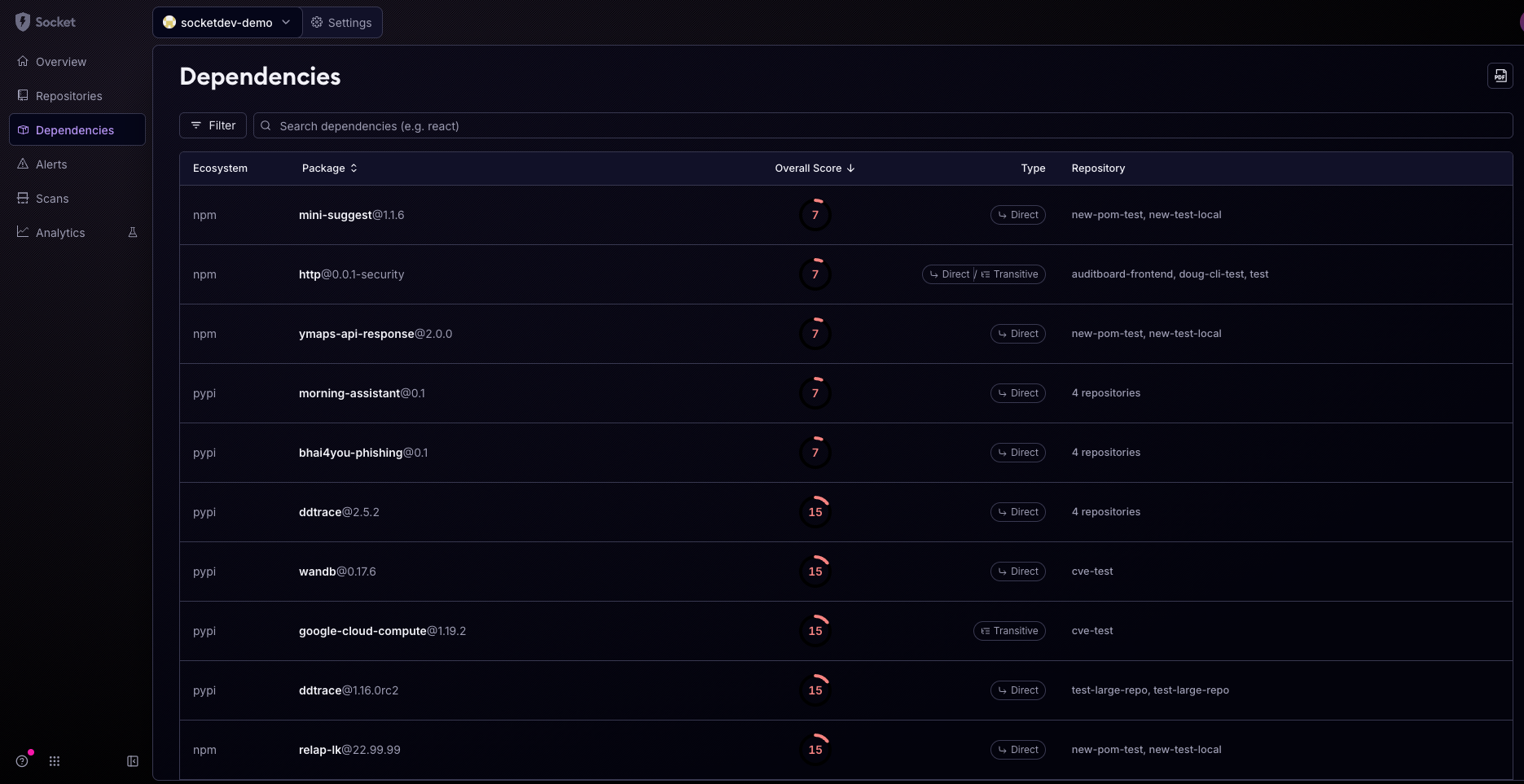Open the bhai4you-phishing@0.1 package

point(363,453)
